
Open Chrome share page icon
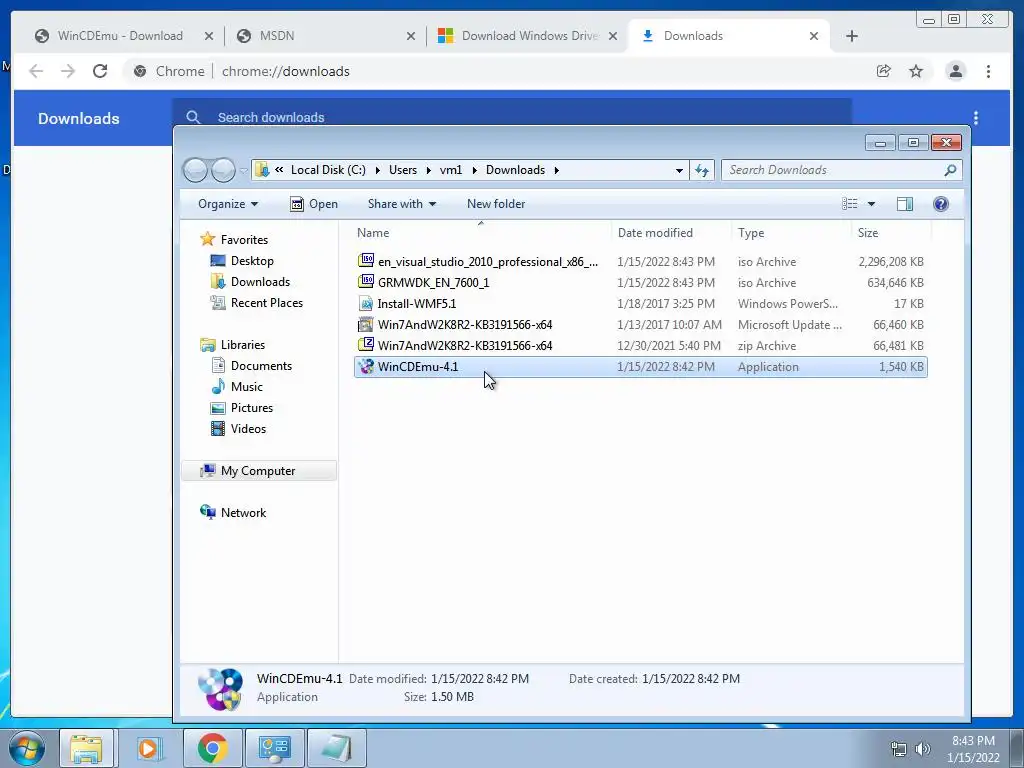[x=884, y=71]
